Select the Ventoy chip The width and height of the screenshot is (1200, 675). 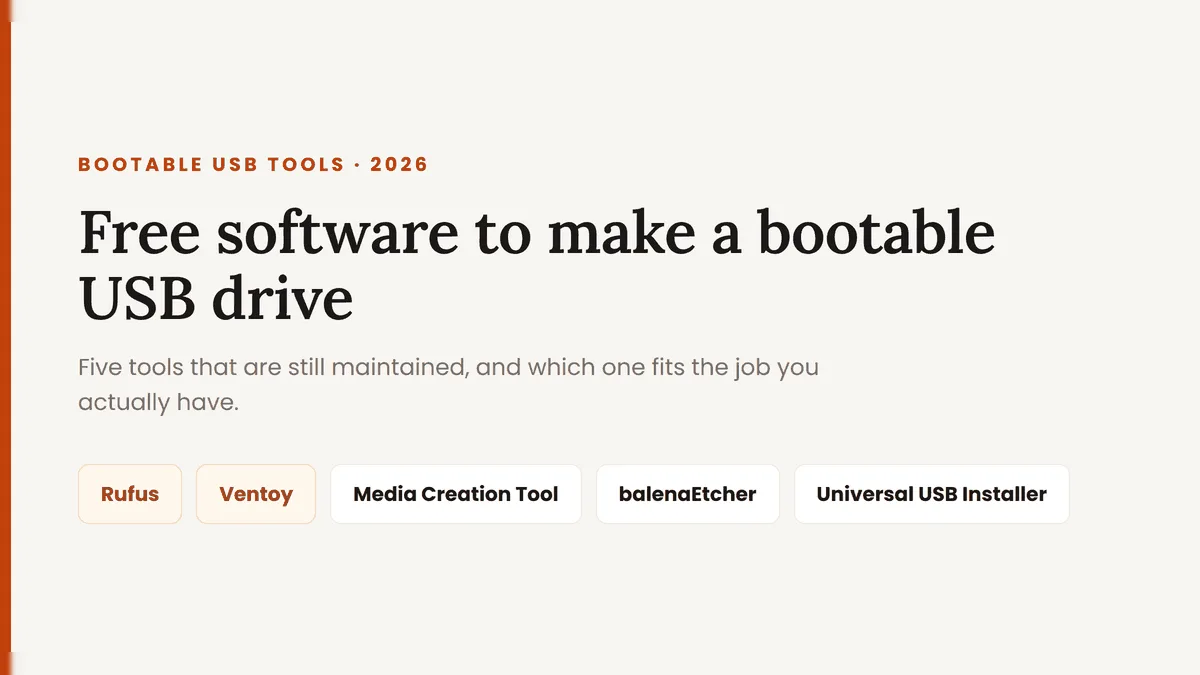256,494
